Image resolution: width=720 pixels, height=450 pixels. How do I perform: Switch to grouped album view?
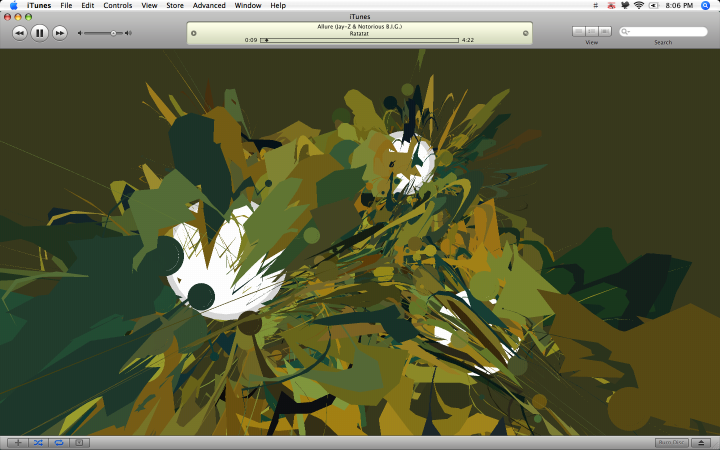(x=592, y=31)
